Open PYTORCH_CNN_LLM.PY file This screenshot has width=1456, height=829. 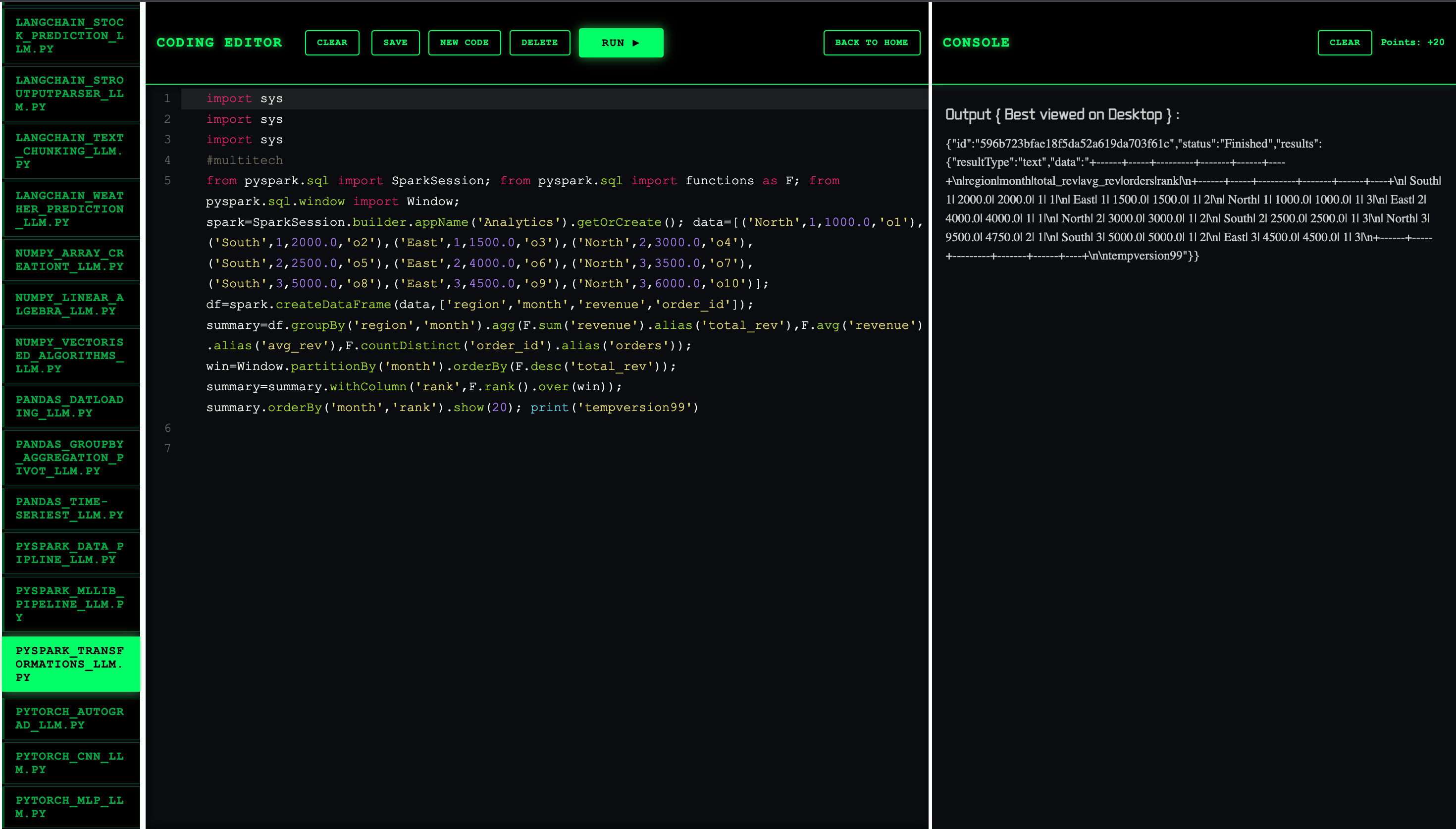[x=71, y=763]
